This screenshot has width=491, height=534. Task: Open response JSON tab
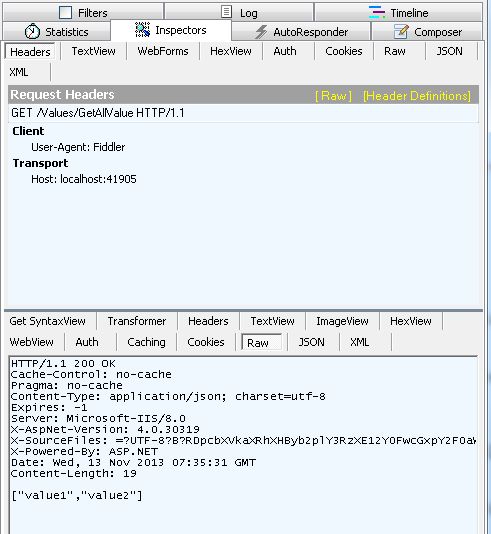coord(311,342)
